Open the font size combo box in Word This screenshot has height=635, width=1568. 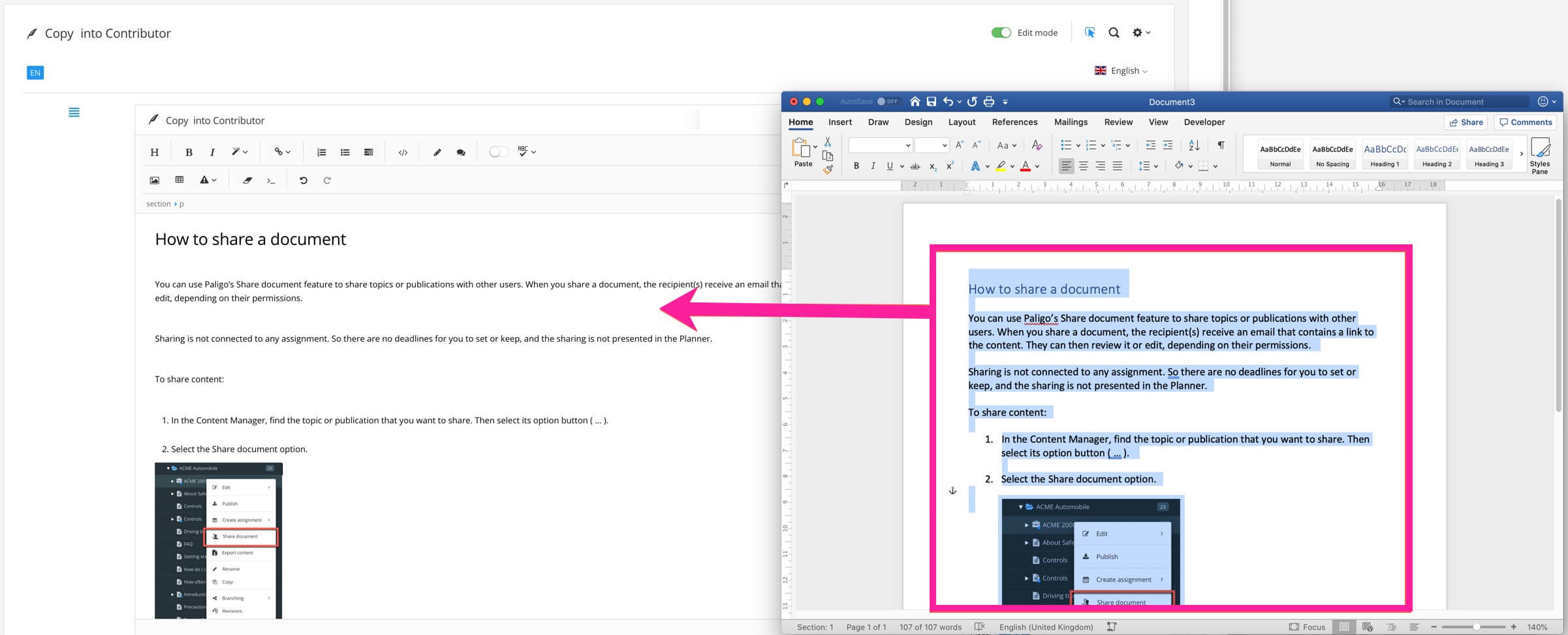pyautogui.click(x=932, y=145)
